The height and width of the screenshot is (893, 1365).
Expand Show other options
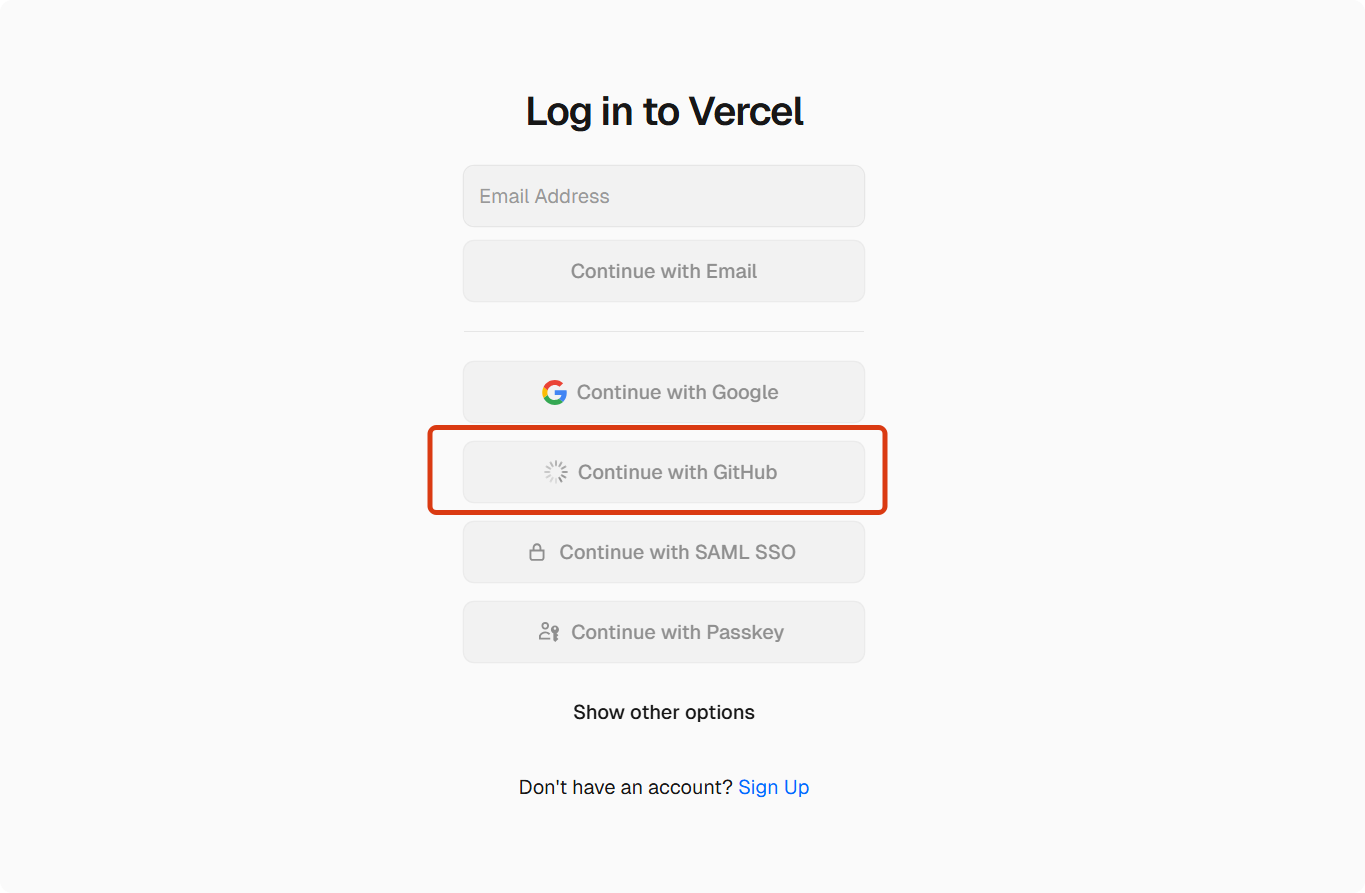pos(664,712)
